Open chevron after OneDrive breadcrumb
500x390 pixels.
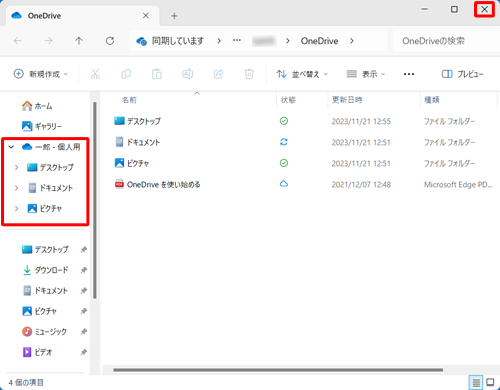(x=352, y=41)
